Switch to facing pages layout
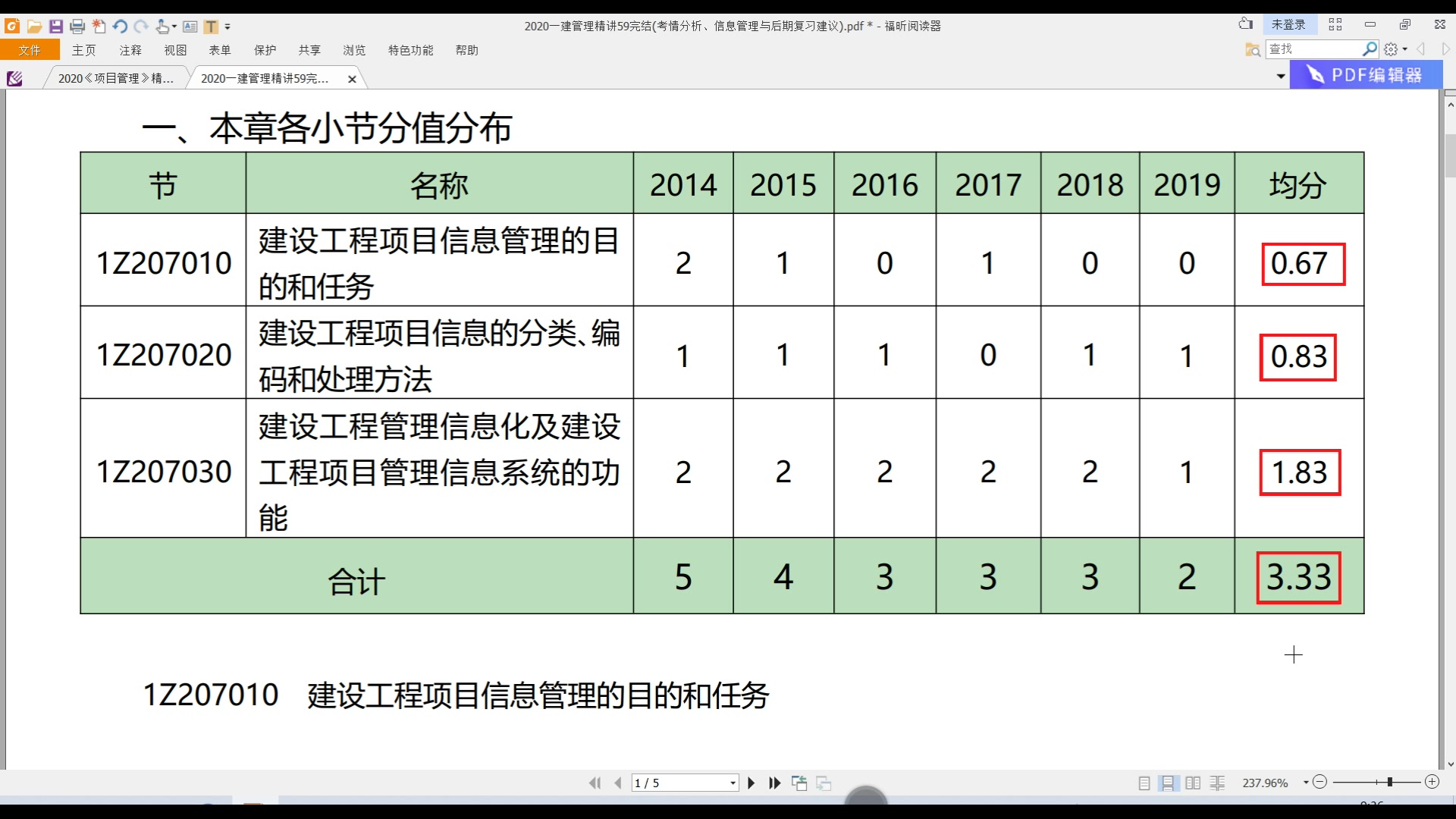The width and height of the screenshot is (1456, 819). pyautogui.click(x=1194, y=783)
